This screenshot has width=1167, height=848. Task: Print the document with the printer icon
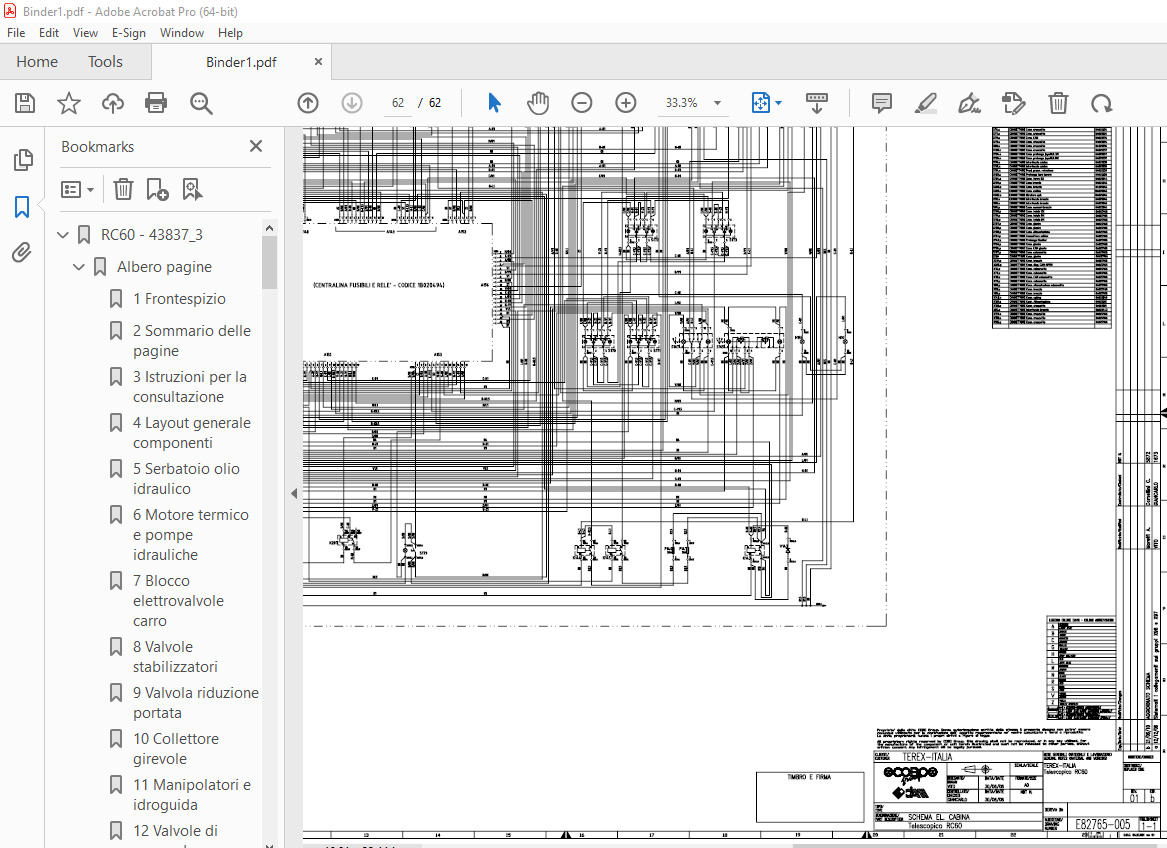click(x=156, y=103)
